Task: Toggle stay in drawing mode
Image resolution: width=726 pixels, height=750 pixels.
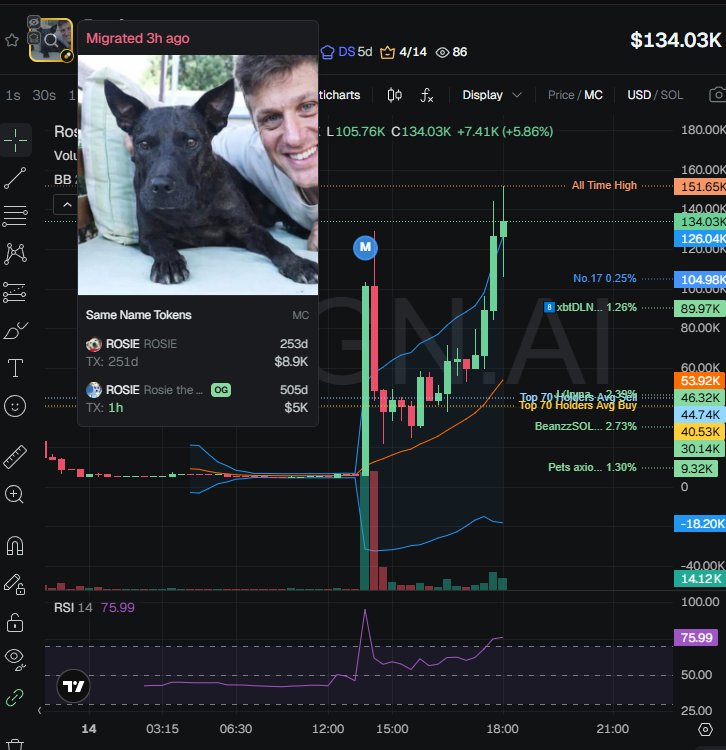Action: pos(15,584)
